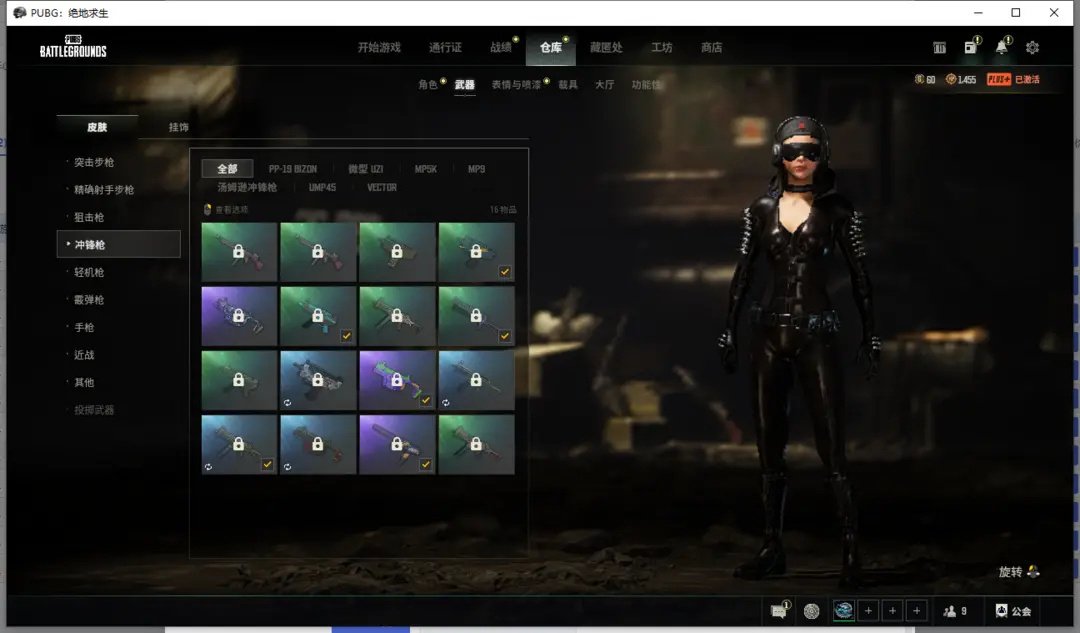Open the notifications bell icon

coord(1001,48)
